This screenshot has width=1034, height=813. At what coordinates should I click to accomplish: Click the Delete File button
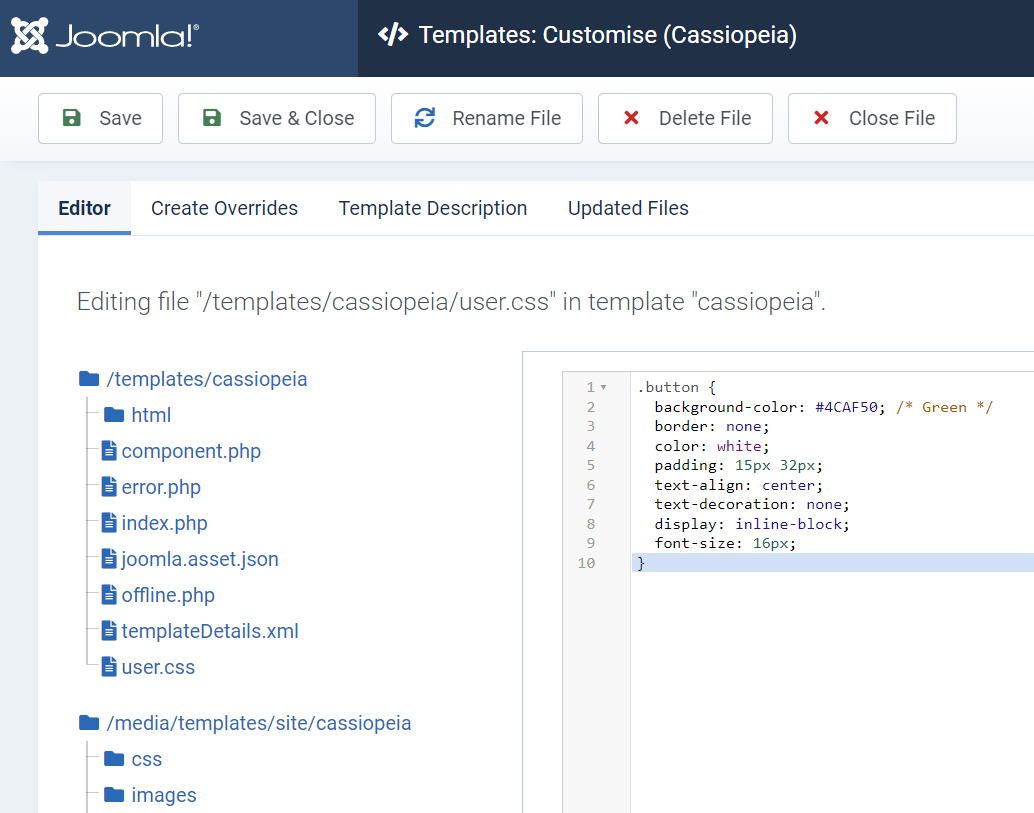coord(685,118)
